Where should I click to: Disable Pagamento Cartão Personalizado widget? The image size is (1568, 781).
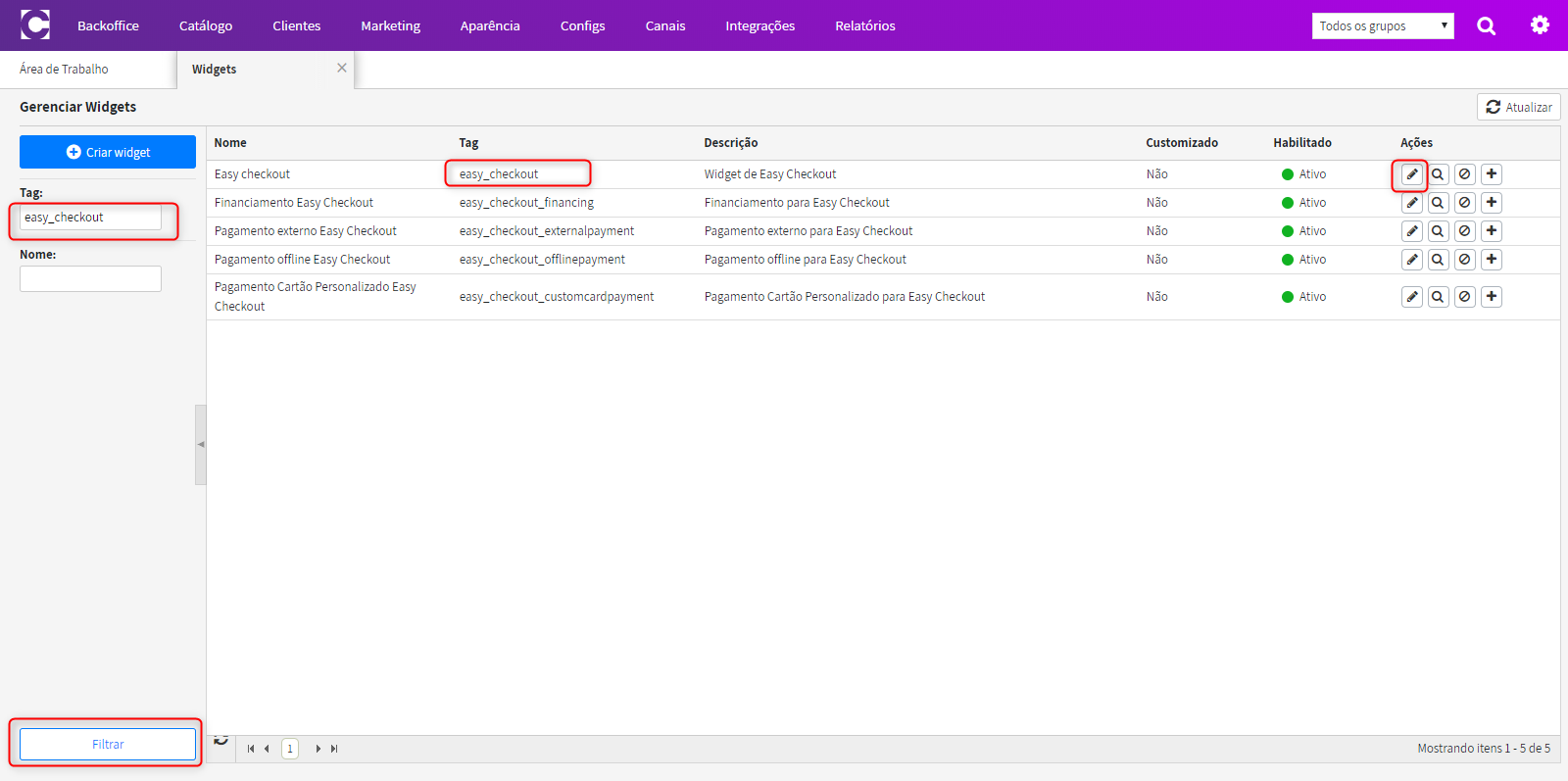point(1464,297)
